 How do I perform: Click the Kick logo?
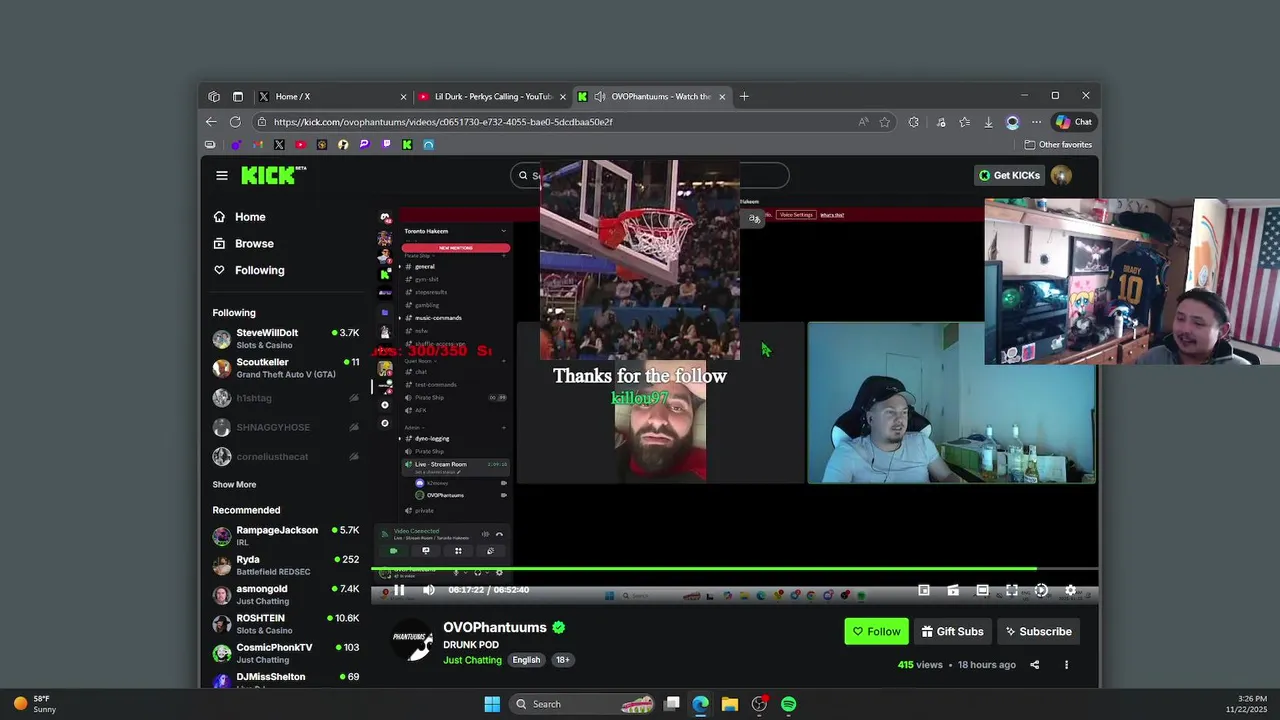click(x=273, y=175)
